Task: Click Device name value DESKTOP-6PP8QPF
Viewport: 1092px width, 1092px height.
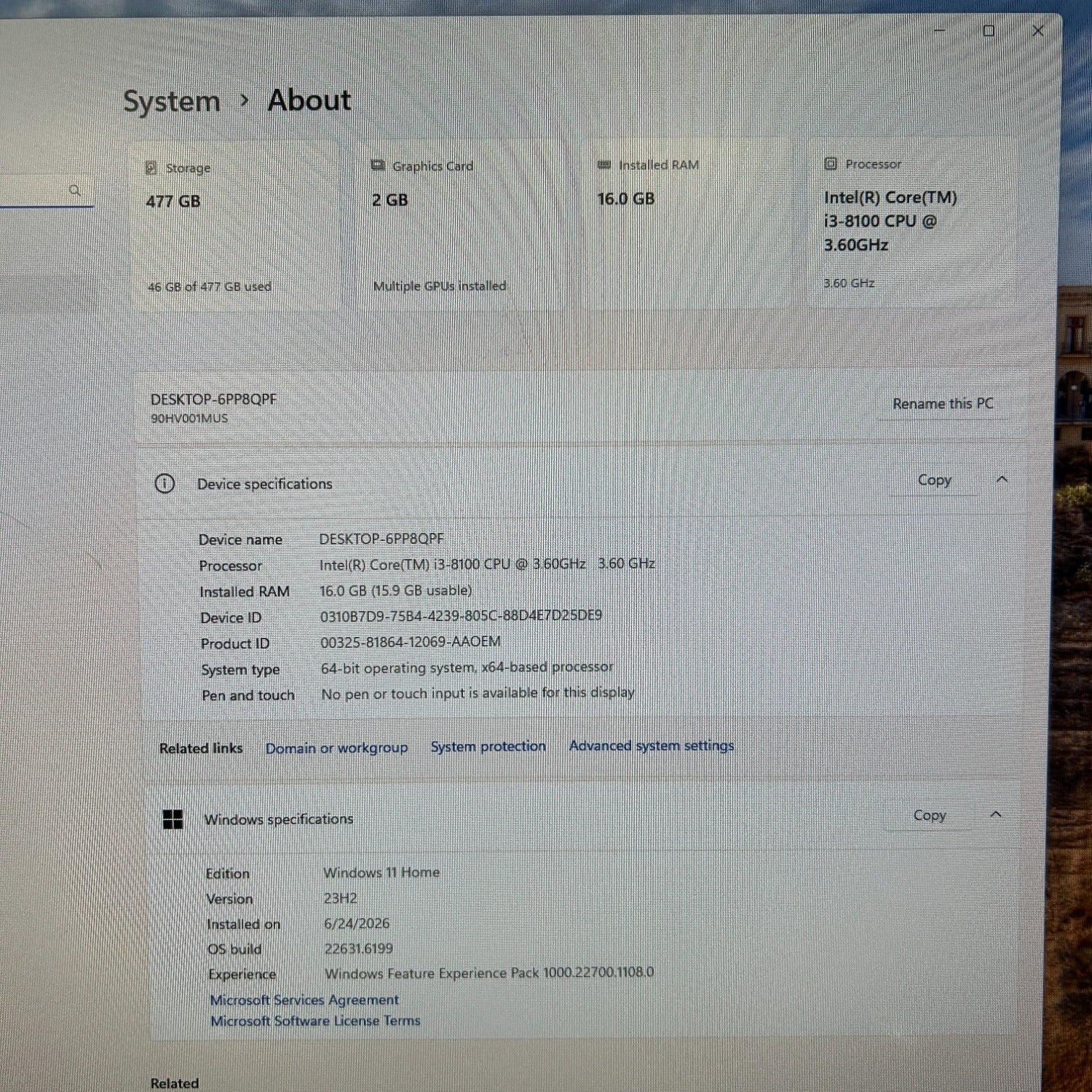Action: pyautogui.click(x=381, y=539)
